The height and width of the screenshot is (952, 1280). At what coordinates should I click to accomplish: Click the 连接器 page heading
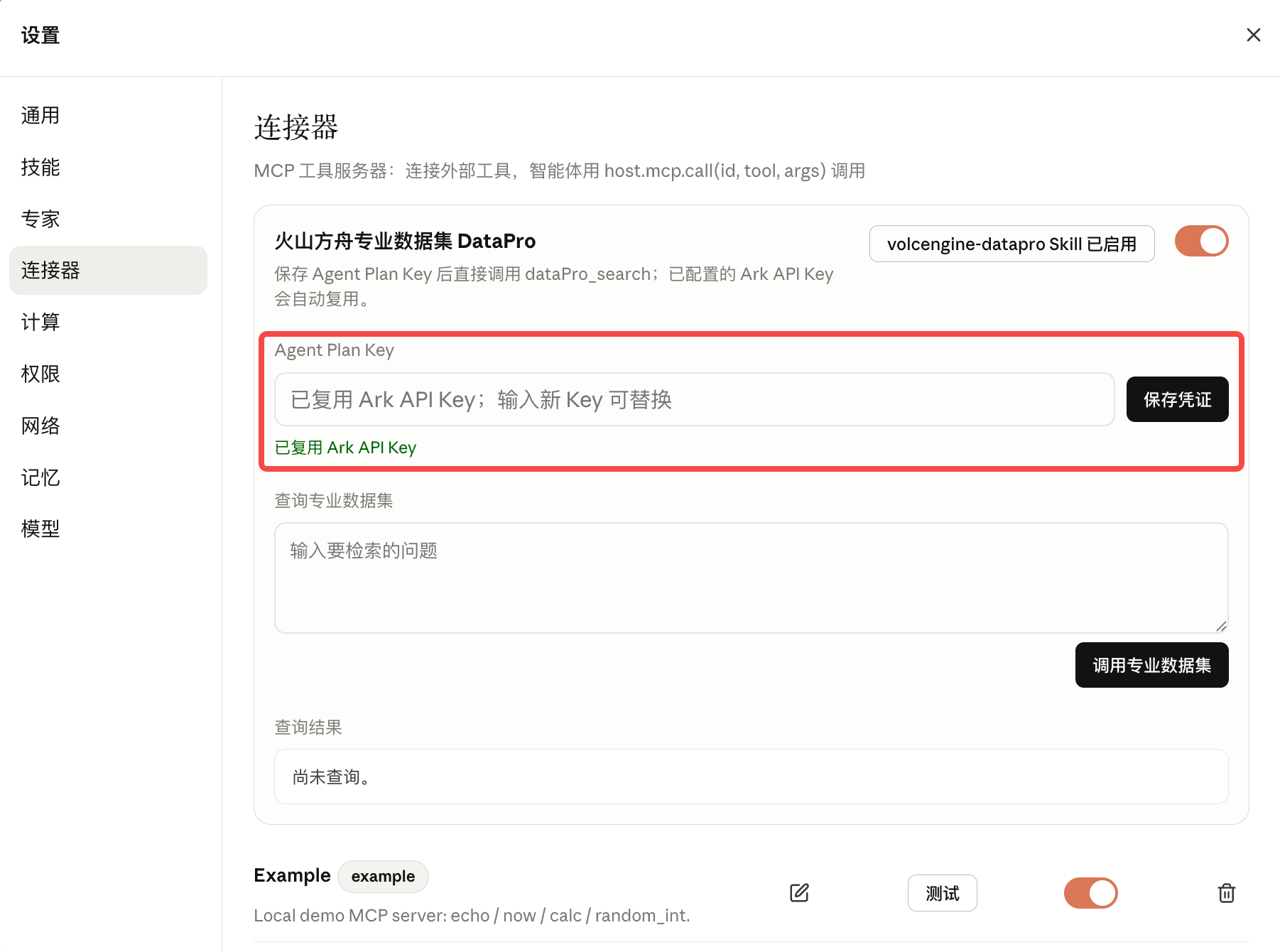(296, 127)
